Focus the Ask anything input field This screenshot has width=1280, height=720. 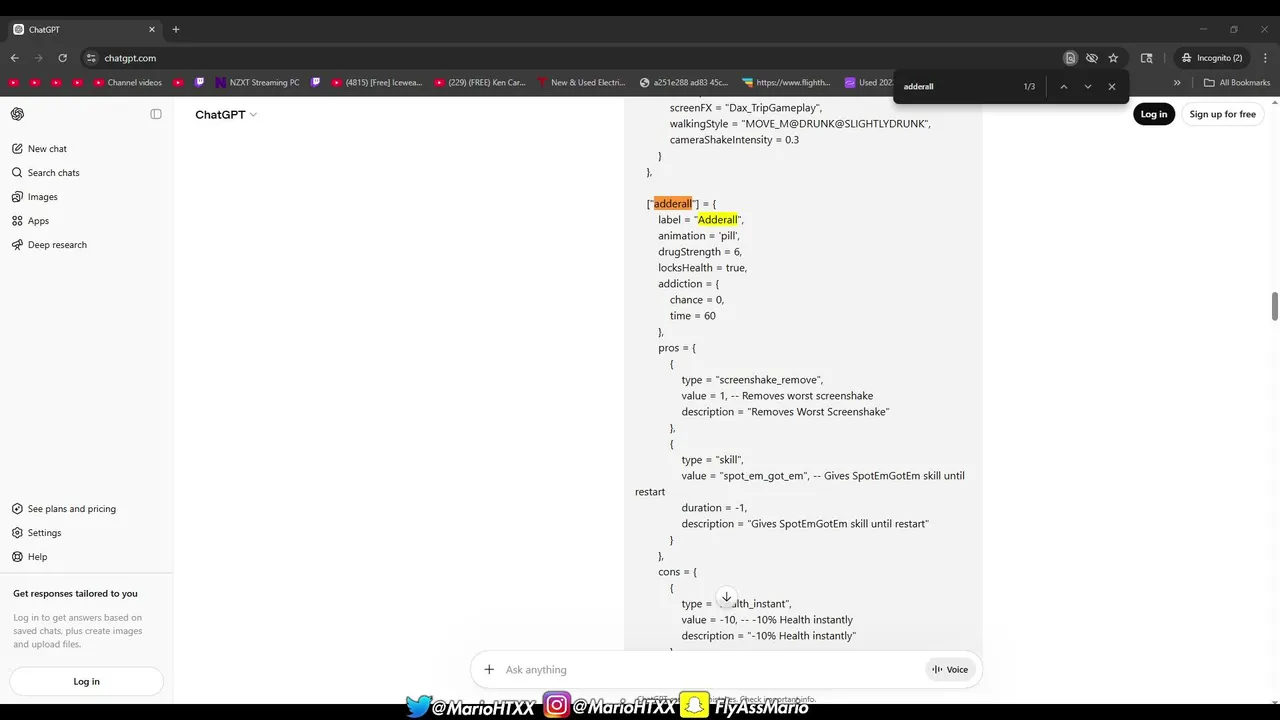(710, 670)
